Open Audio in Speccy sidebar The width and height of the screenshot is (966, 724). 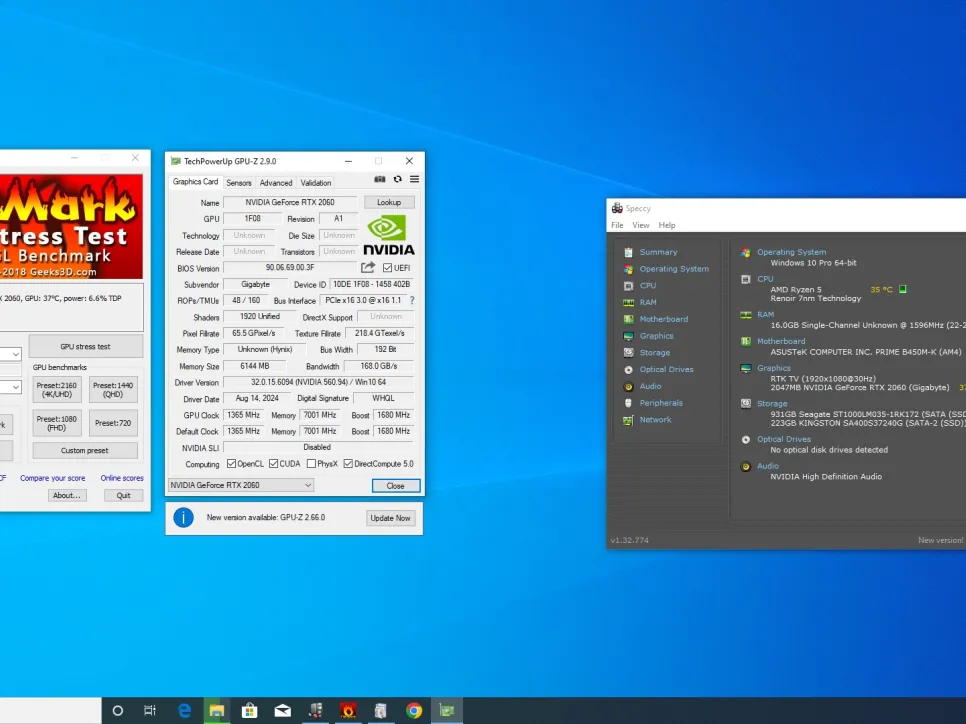[650, 386]
